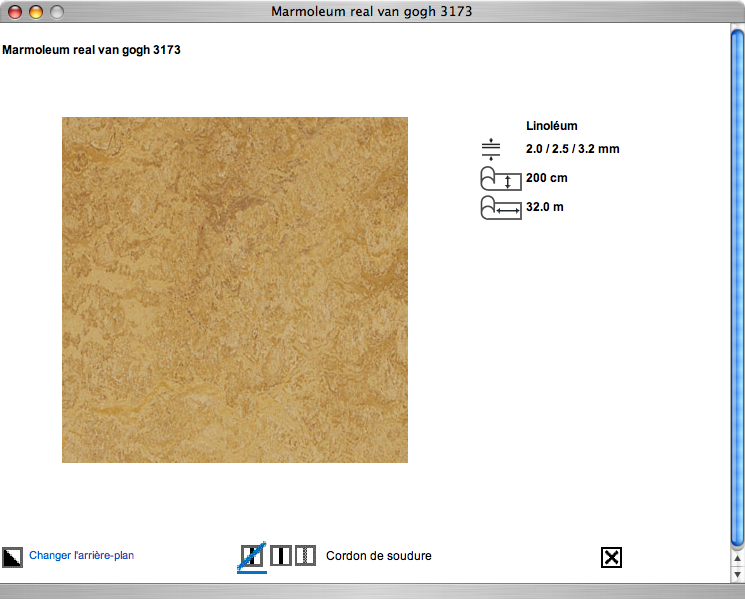Click the red close window button
Screen dimensions: 745x599
pyautogui.click(x=15, y=12)
